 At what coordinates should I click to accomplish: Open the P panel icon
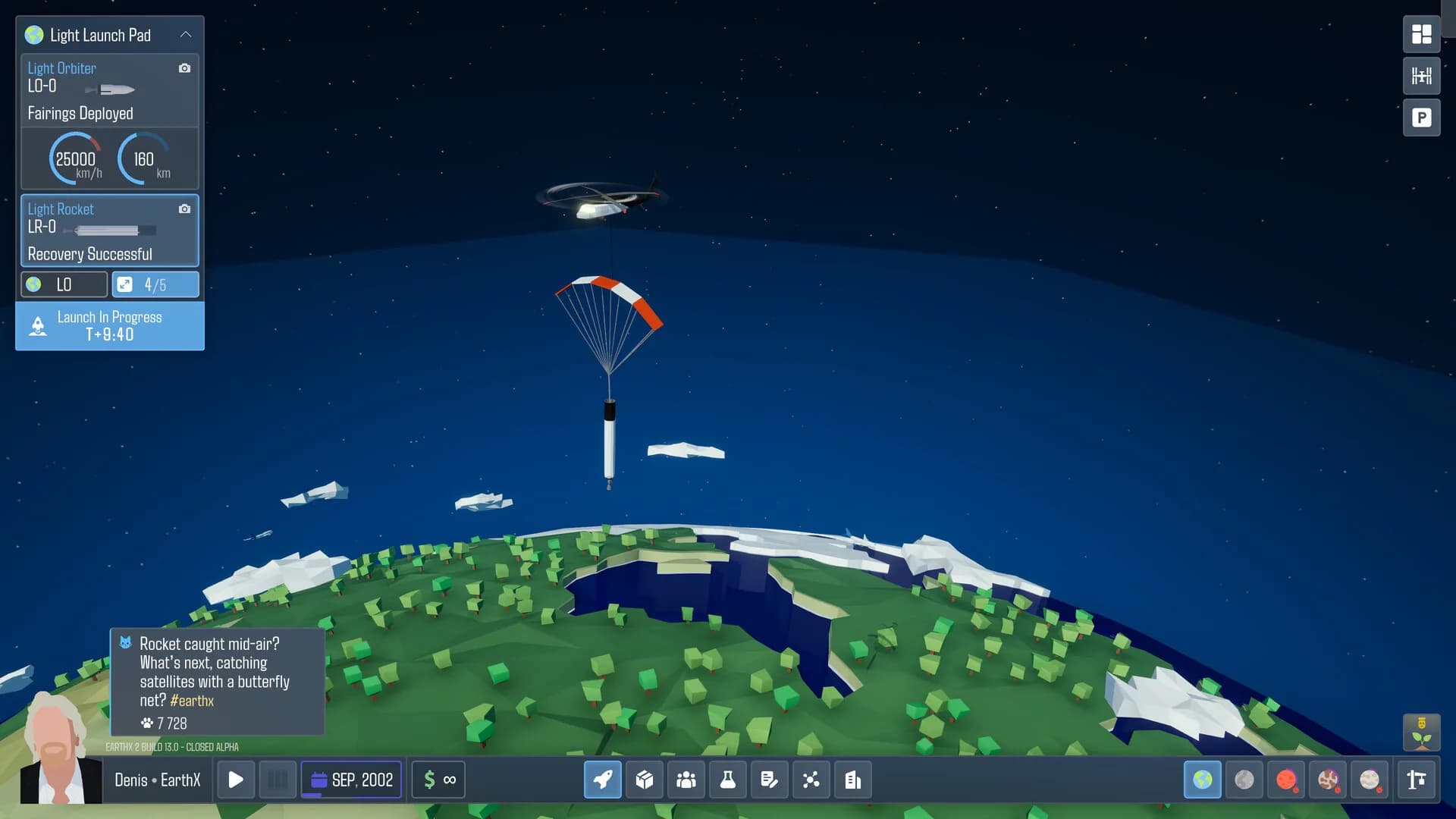click(1421, 118)
